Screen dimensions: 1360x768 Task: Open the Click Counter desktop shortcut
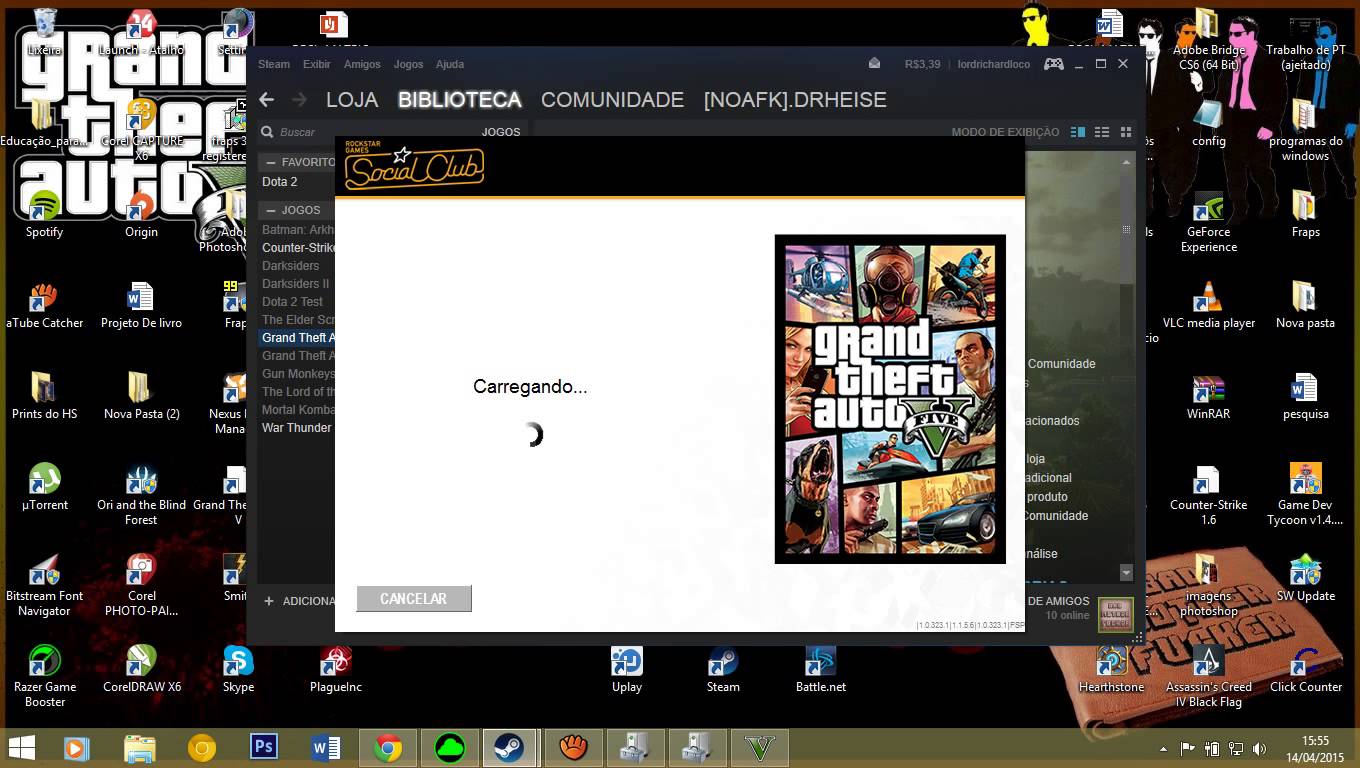click(1305, 669)
